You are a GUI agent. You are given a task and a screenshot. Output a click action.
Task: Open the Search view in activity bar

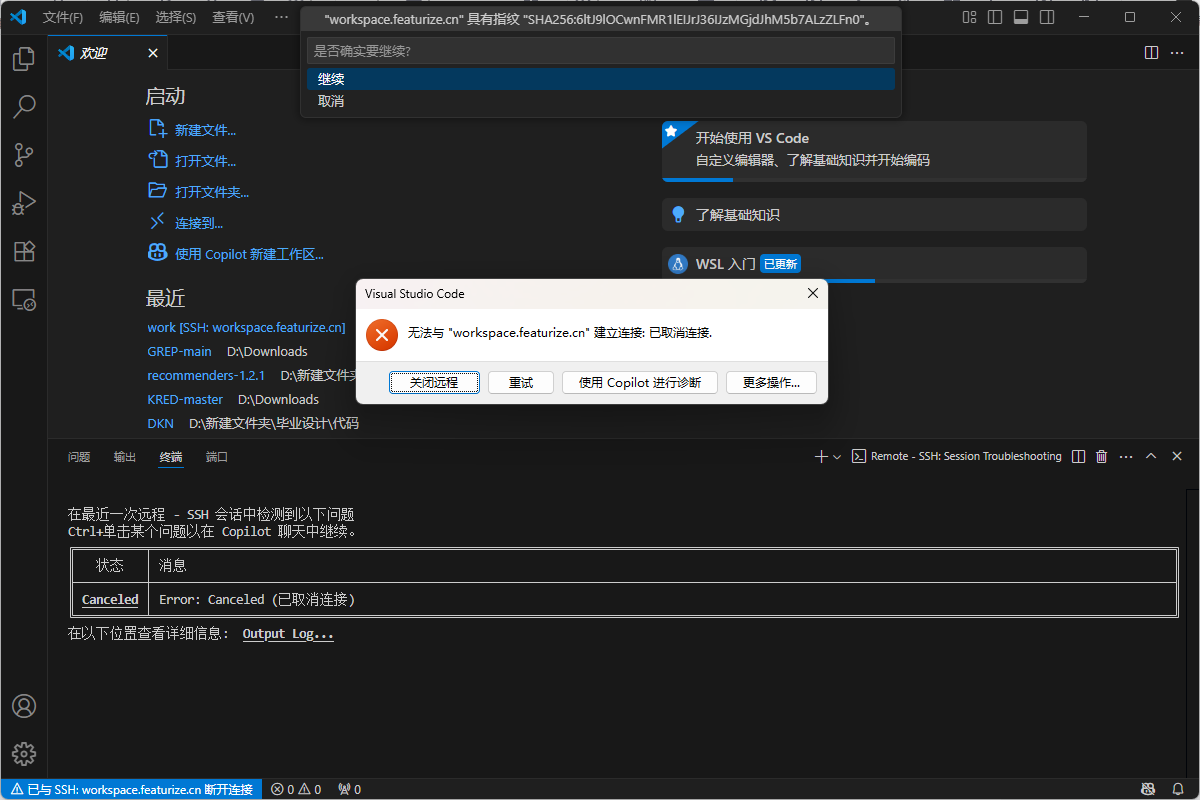coord(24,107)
